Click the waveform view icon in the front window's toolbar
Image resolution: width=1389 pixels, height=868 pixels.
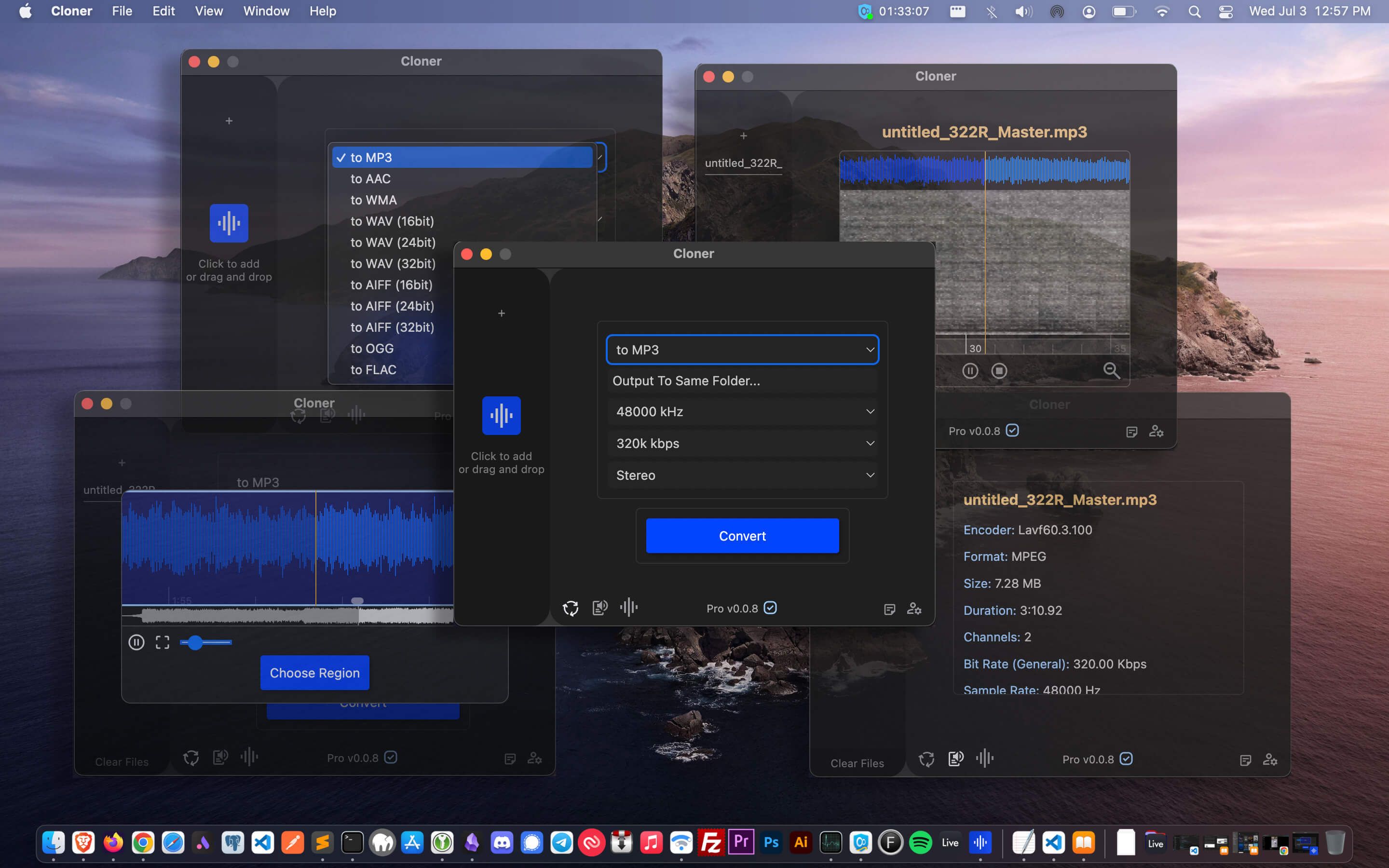[629, 608]
